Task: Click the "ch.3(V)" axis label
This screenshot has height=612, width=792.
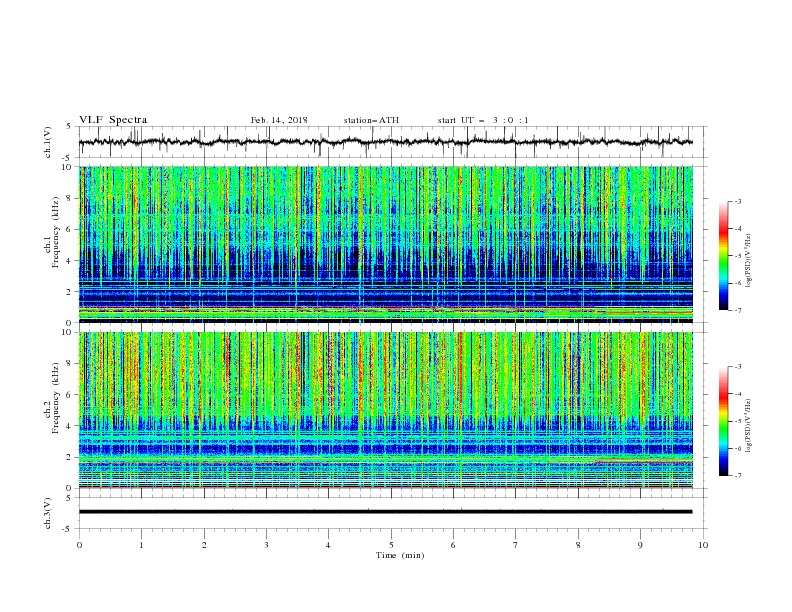Action: pos(48,513)
